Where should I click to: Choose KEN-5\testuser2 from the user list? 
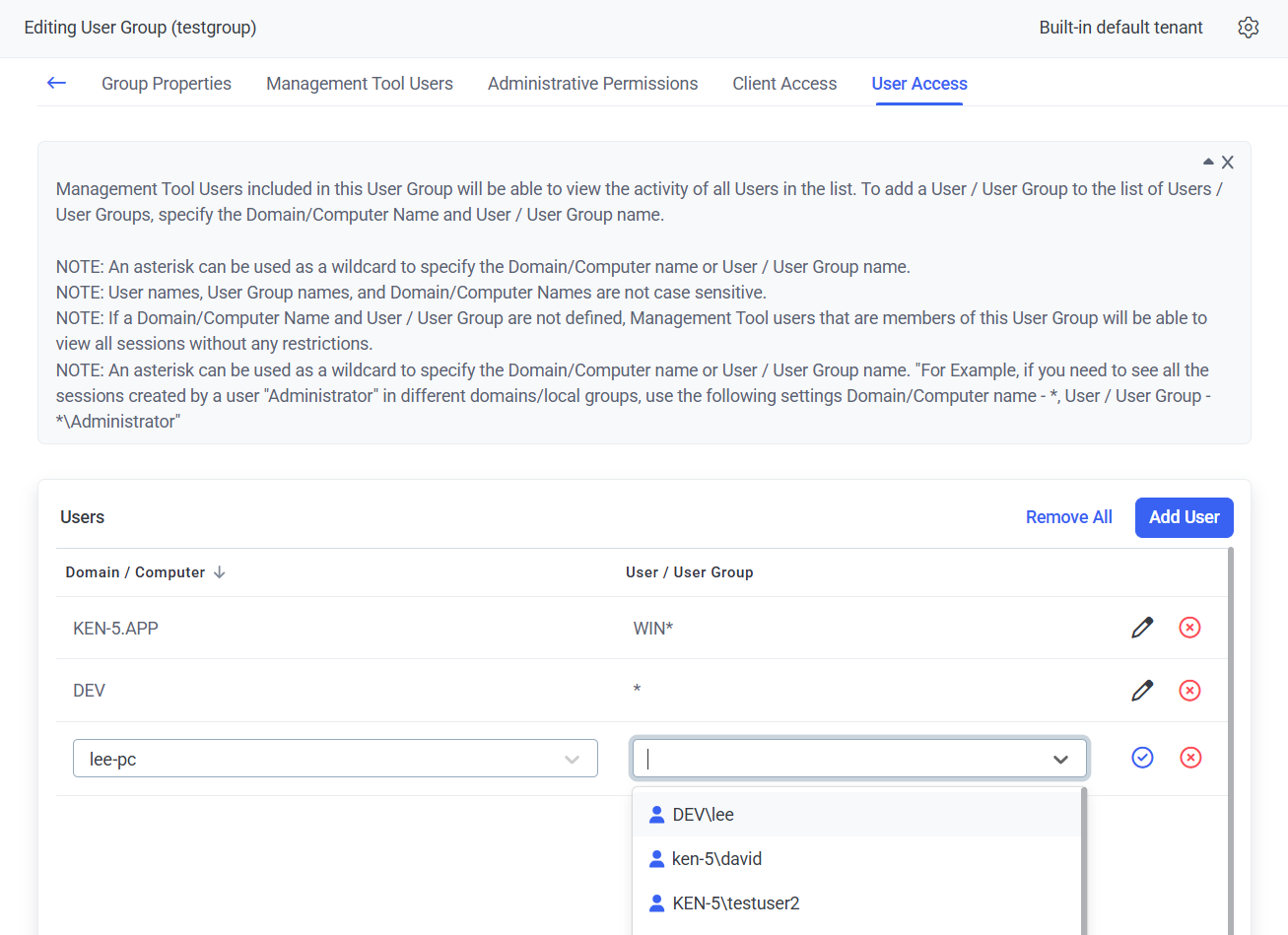tap(735, 903)
